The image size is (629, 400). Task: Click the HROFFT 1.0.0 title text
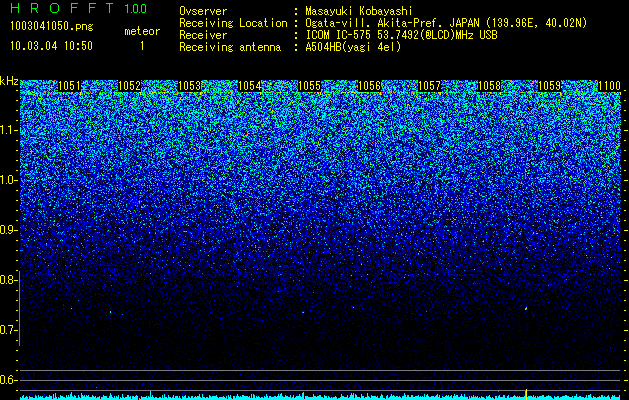click(x=79, y=8)
